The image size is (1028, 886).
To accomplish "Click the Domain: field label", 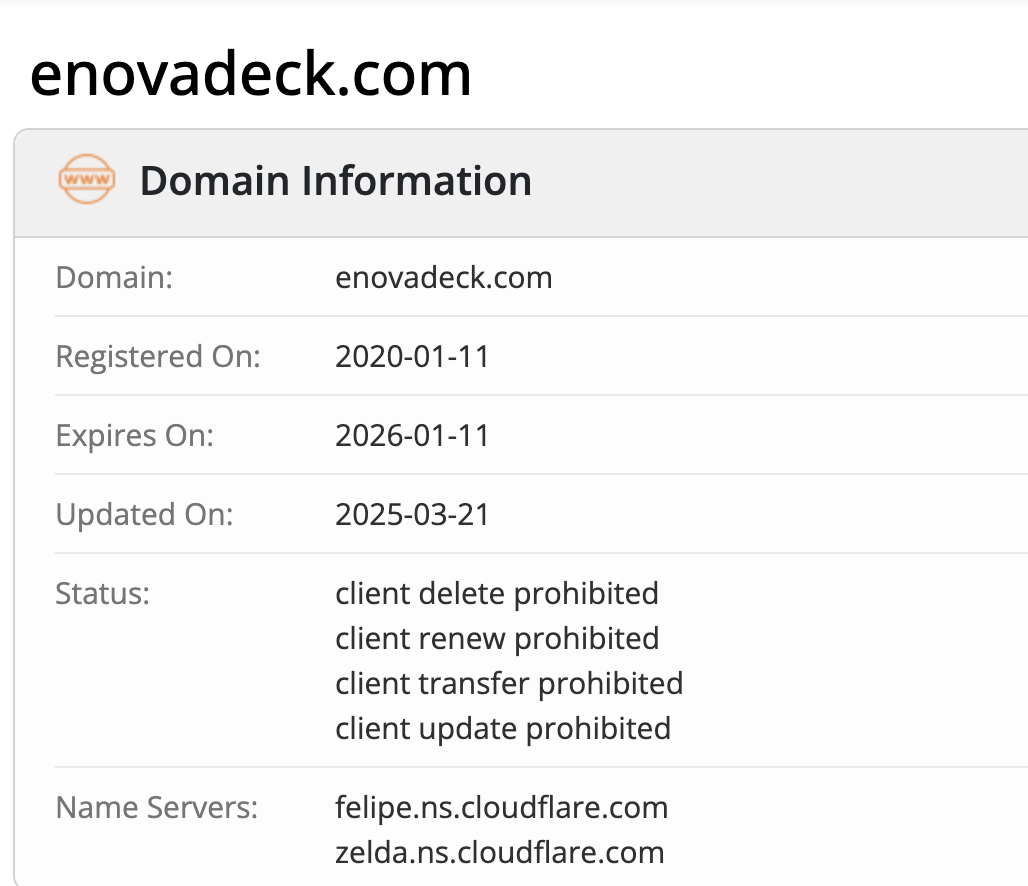I will point(114,277).
